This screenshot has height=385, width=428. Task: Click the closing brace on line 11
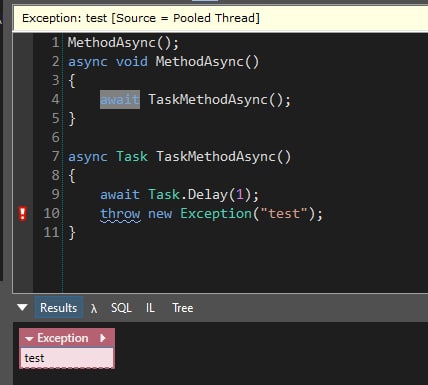pyautogui.click(x=72, y=233)
